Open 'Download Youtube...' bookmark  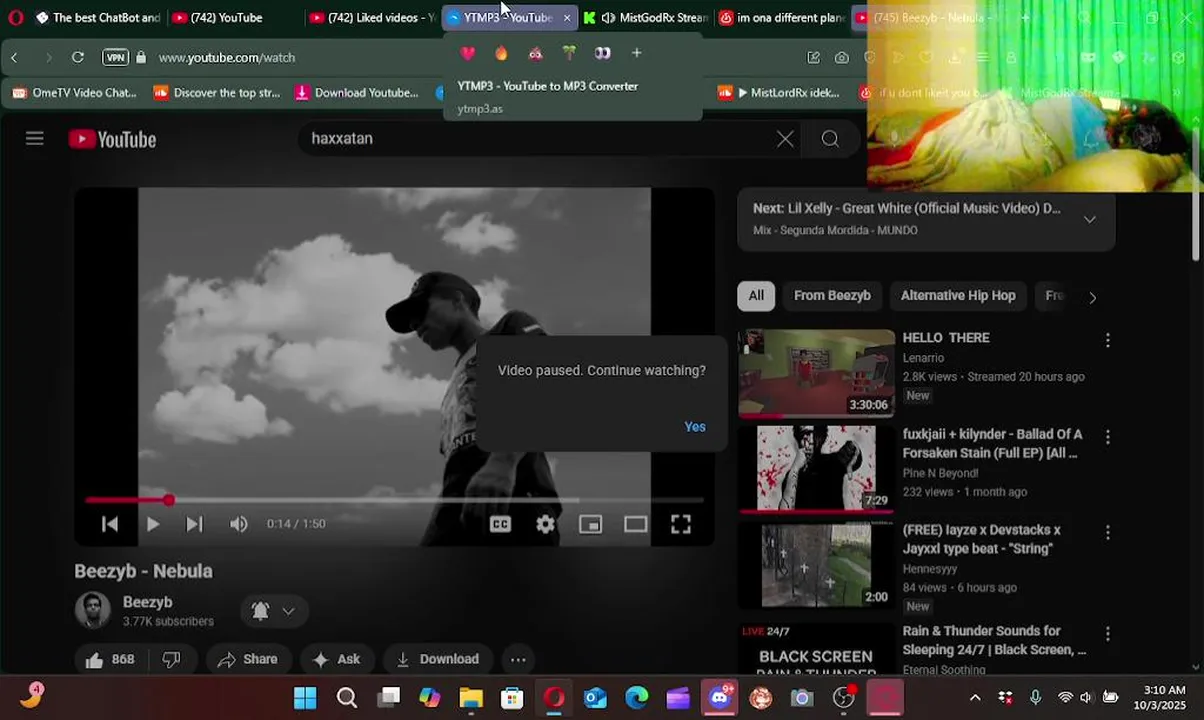tap(356, 93)
